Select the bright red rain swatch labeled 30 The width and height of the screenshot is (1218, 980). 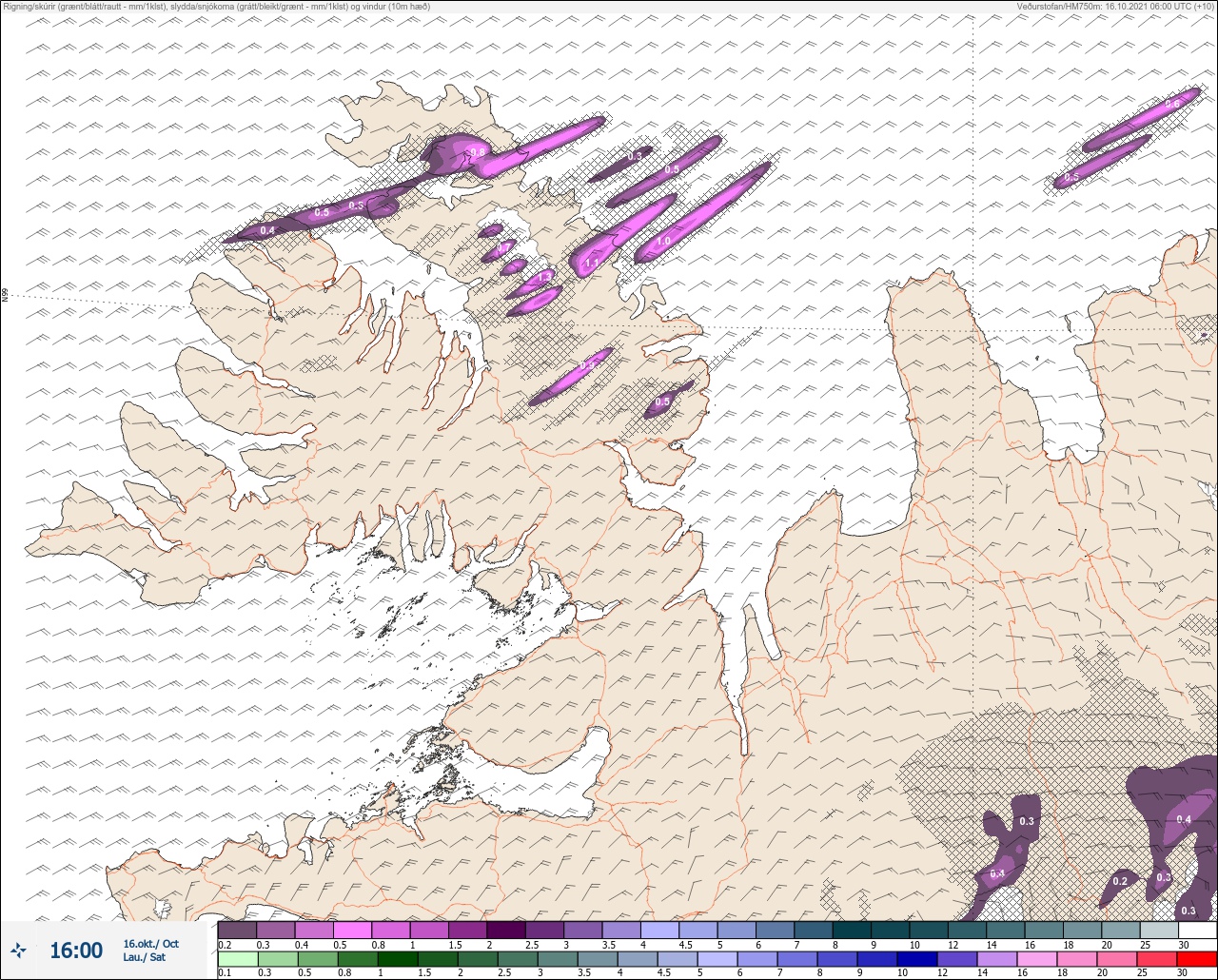(x=1197, y=958)
